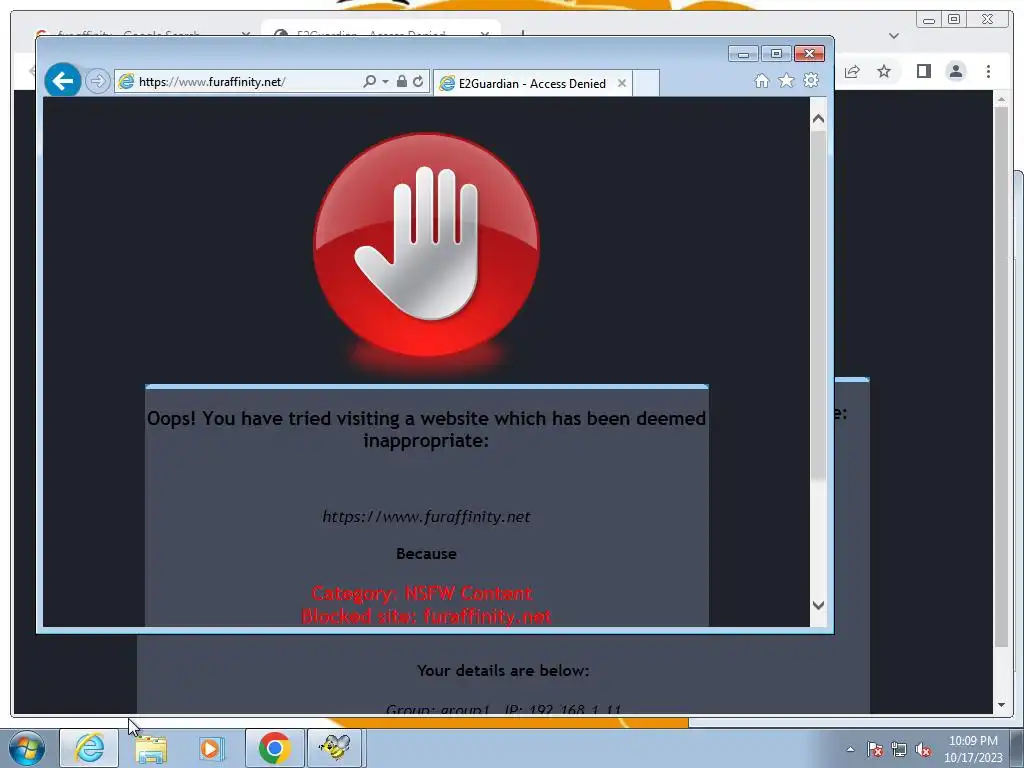Click the red stop hand image
Screen dimensions: 1024x768
(426, 245)
